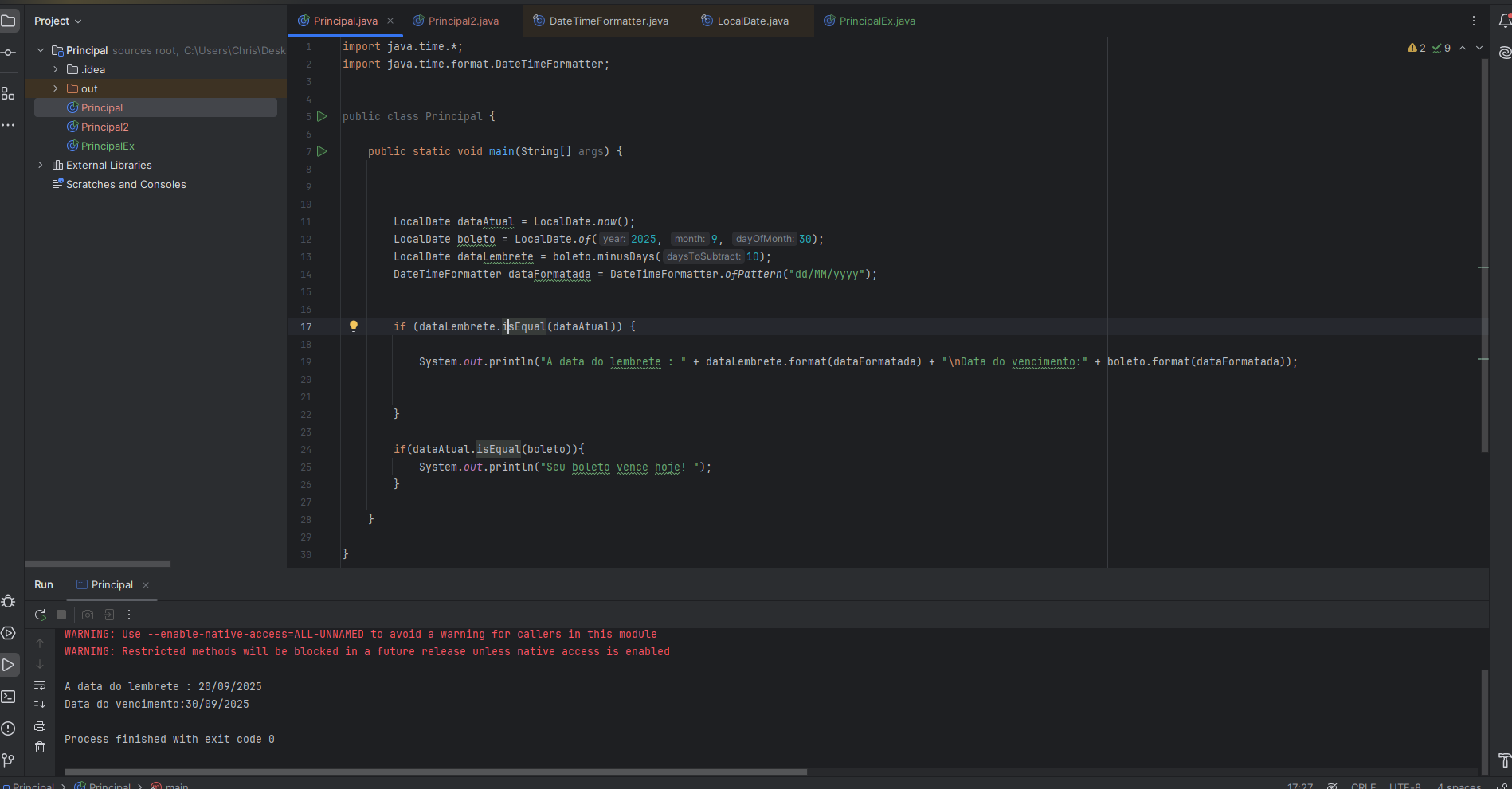
Task: Click the warnings count indicator
Action: 1416,48
